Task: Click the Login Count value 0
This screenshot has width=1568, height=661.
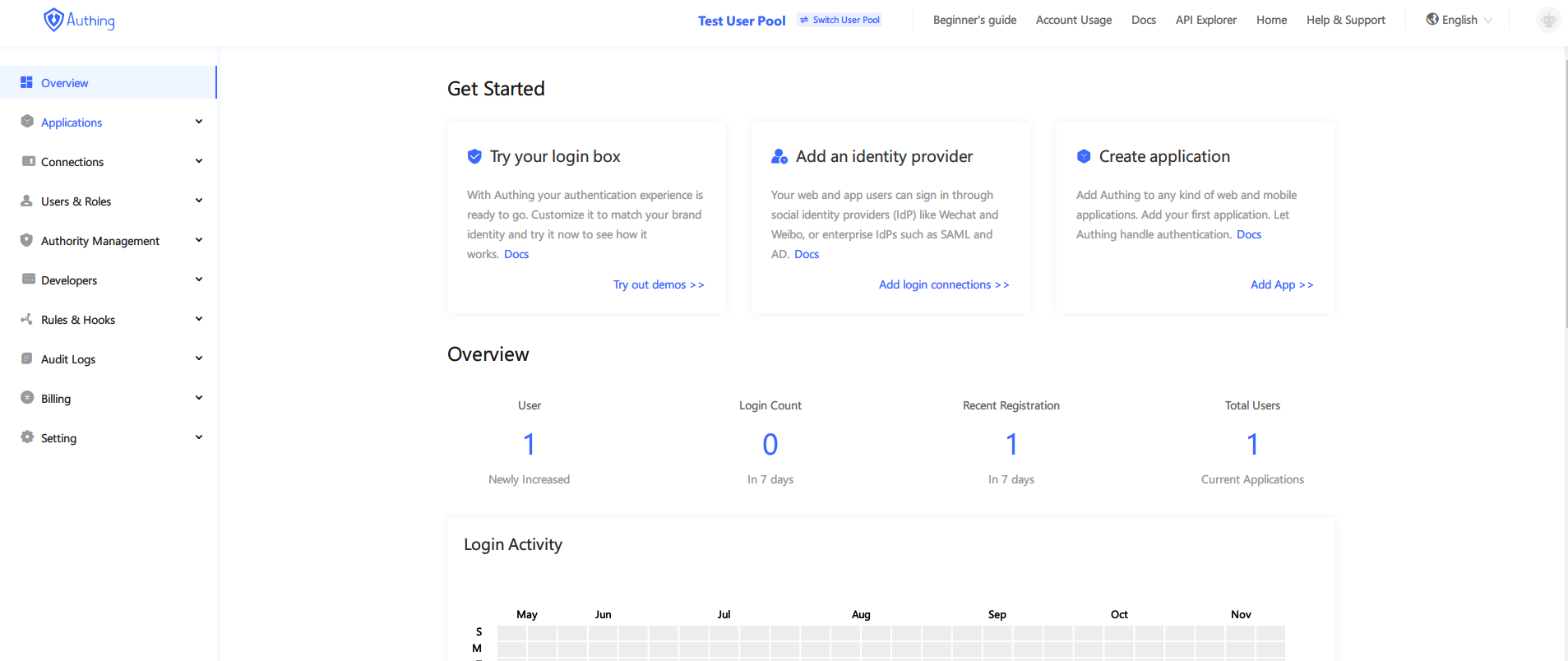Action: coord(770,445)
